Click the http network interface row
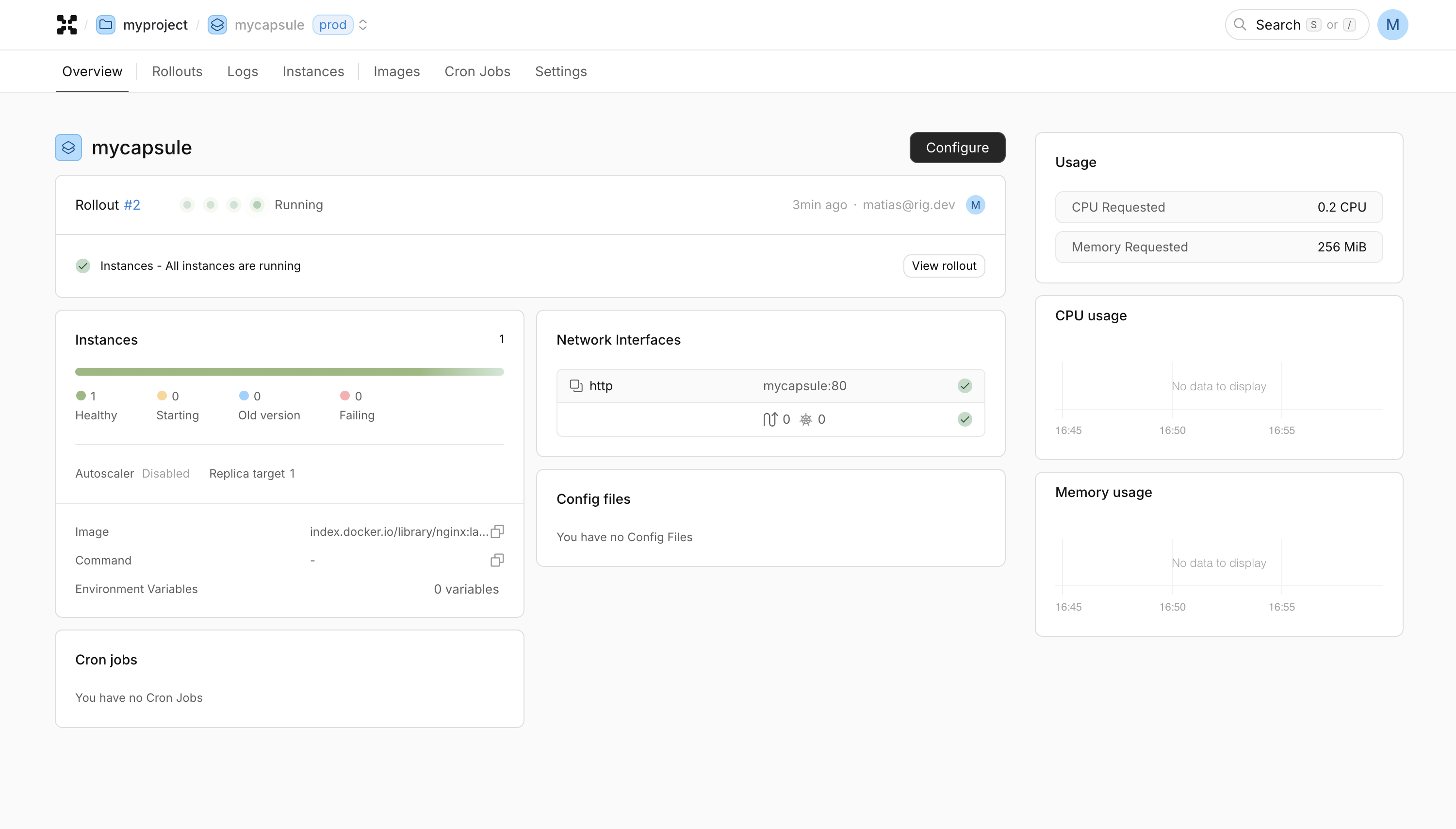Image resolution: width=1456 pixels, height=829 pixels. coord(770,386)
